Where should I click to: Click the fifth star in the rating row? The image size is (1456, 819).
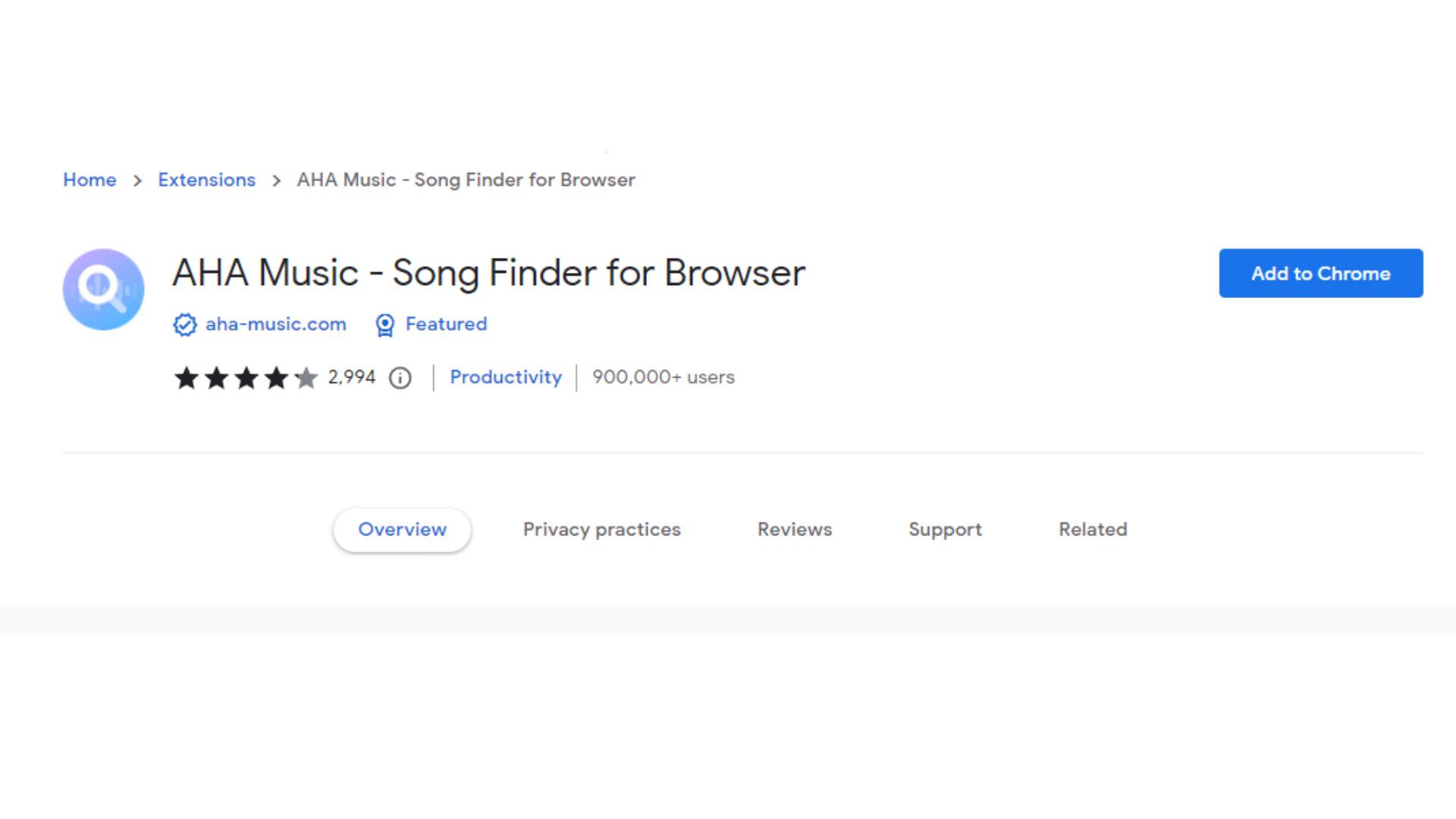coord(306,378)
